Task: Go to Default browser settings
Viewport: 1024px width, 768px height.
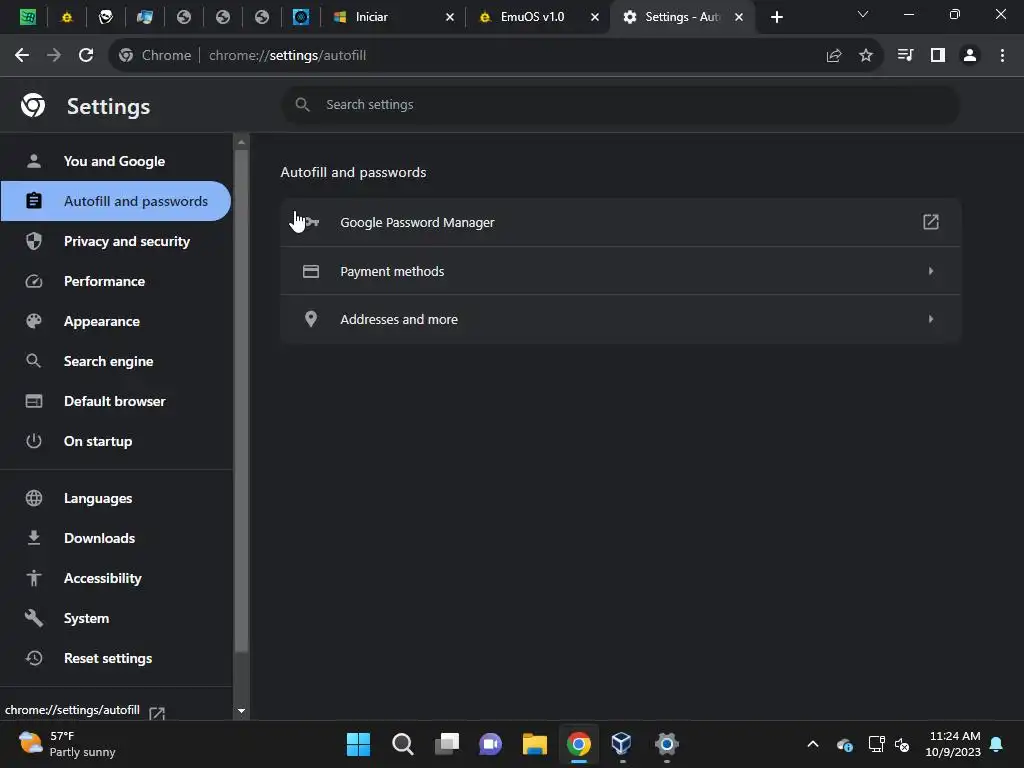Action: pos(116,401)
